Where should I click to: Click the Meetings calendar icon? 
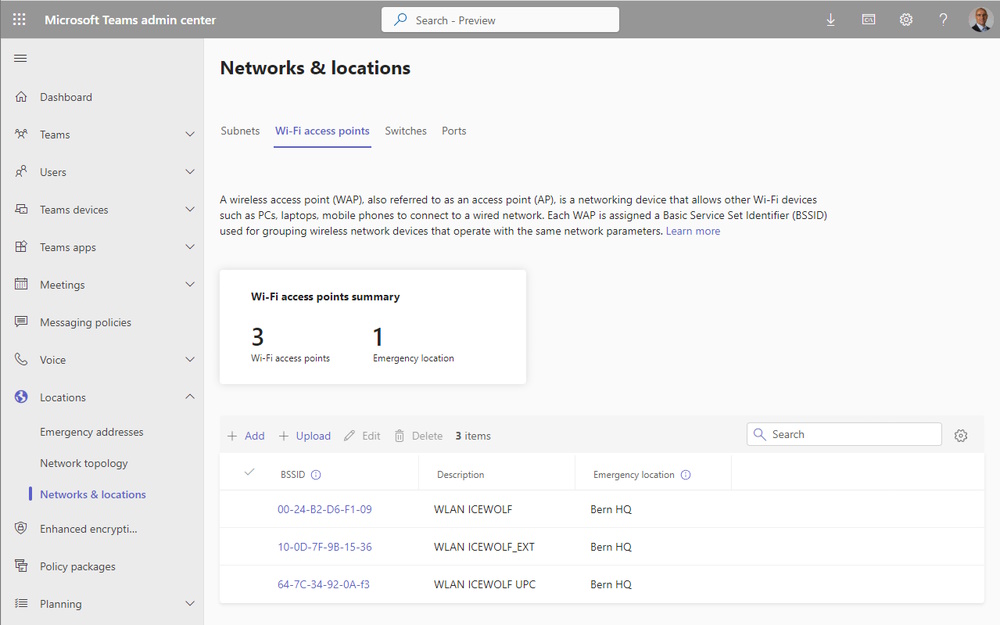tap(21, 284)
